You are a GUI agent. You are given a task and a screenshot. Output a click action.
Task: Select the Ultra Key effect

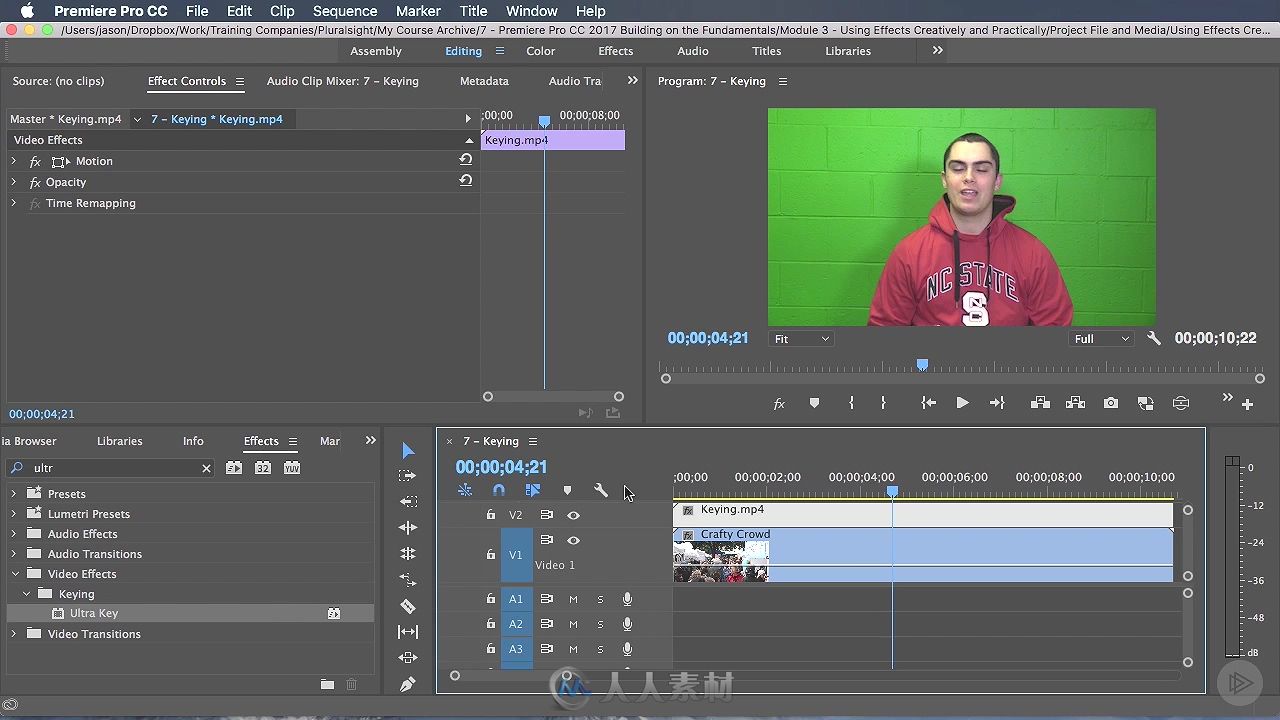click(94, 613)
